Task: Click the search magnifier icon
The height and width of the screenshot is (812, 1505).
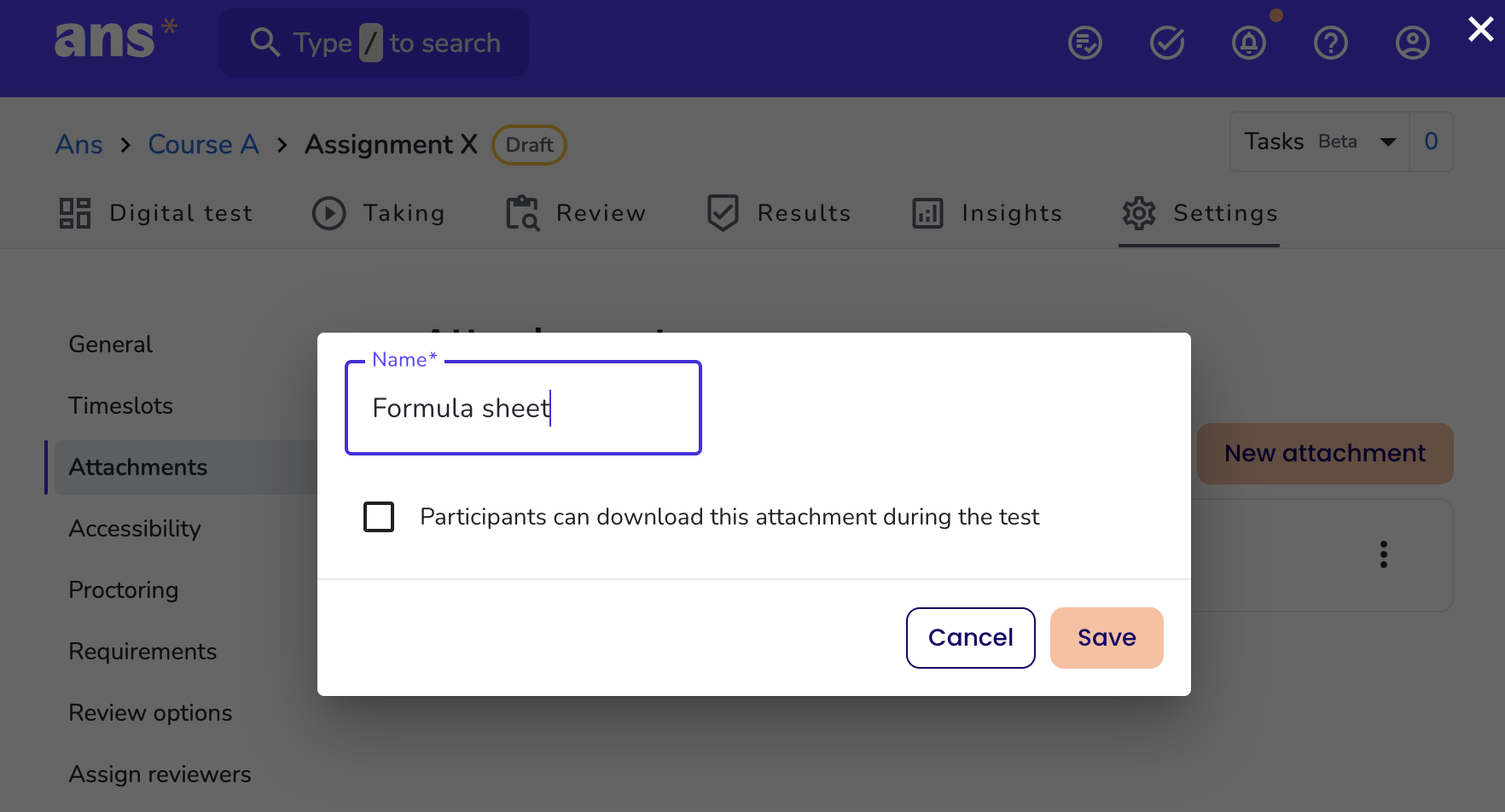Action: (x=265, y=43)
